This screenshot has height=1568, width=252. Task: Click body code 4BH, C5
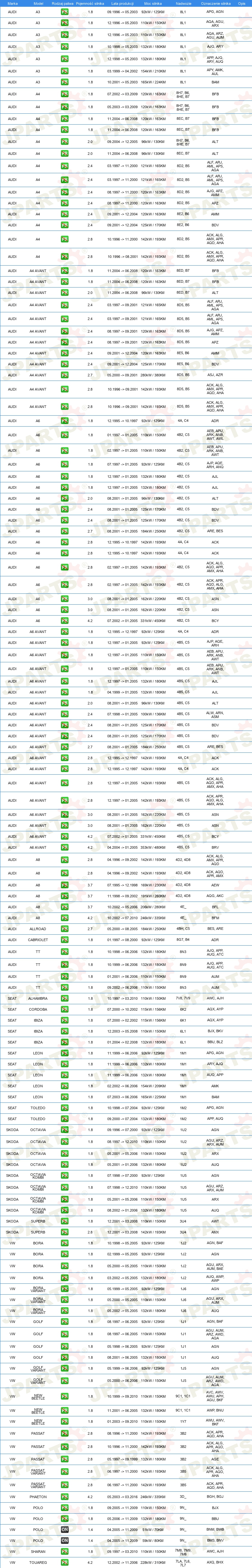click(183, 929)
